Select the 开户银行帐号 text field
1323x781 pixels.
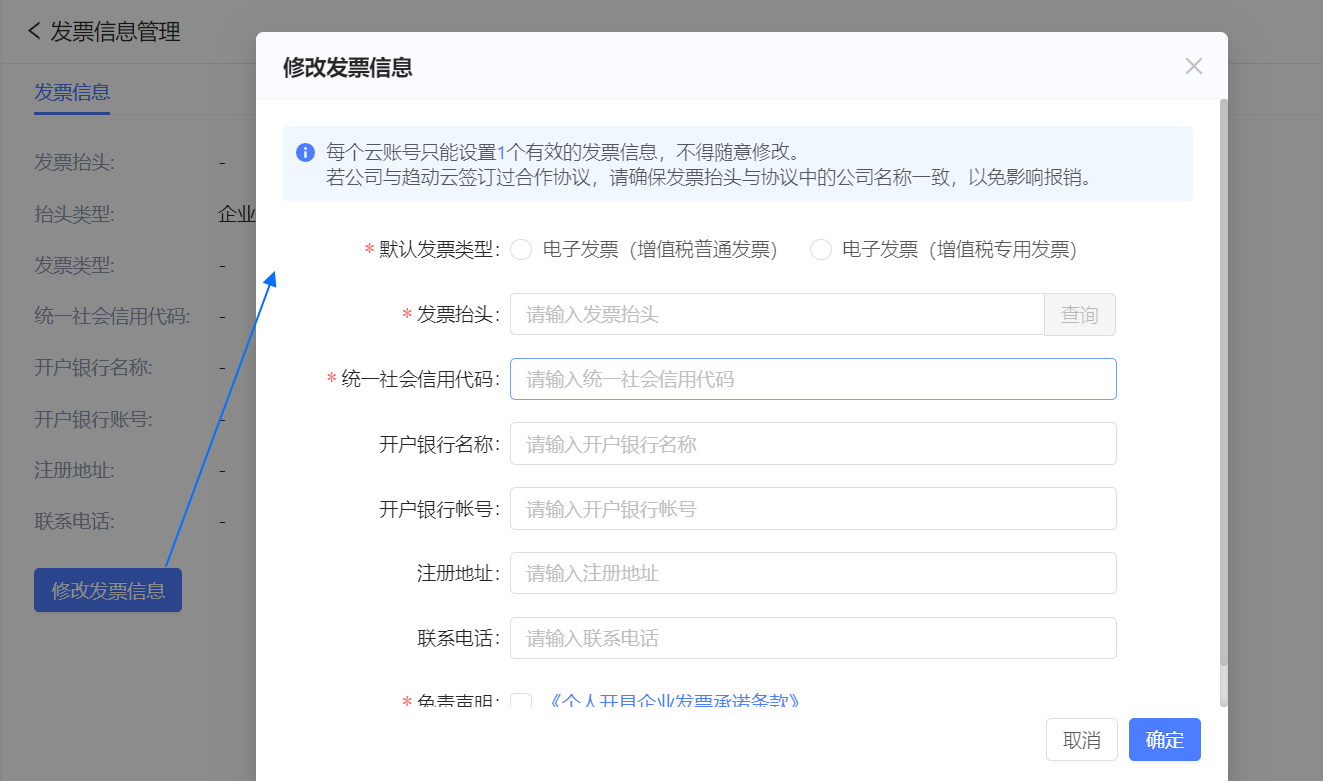(x=812, y=509)
